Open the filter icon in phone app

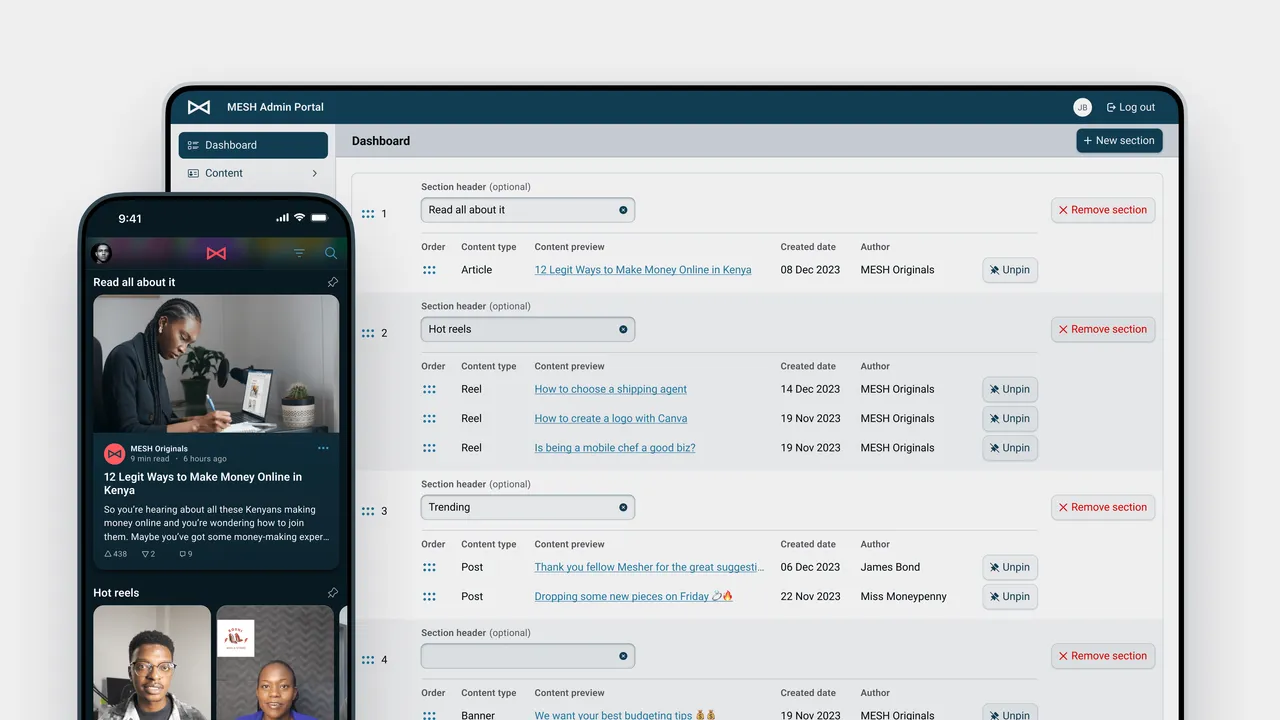pos(299,253)
